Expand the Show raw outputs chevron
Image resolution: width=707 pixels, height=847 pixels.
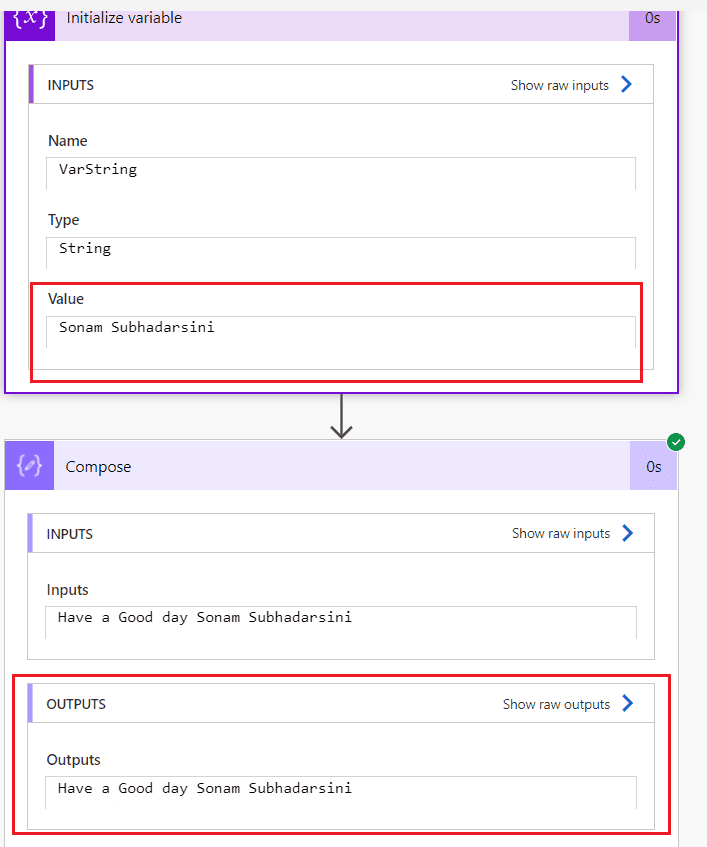click(x=627, y=703)
